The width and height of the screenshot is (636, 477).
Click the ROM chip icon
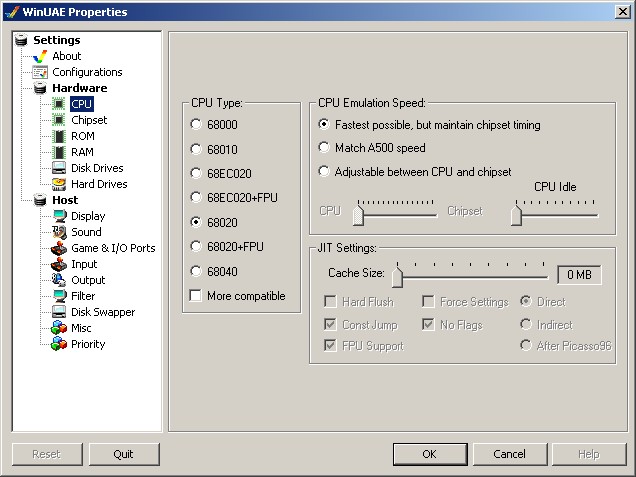tap(59, 136)
